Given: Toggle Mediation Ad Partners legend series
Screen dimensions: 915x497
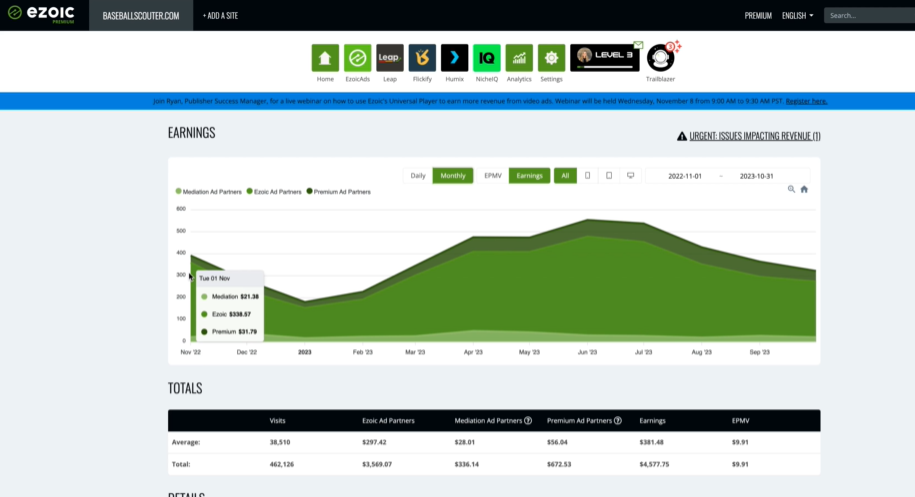Looking at the screenshot, I should [x=208, y=191].
